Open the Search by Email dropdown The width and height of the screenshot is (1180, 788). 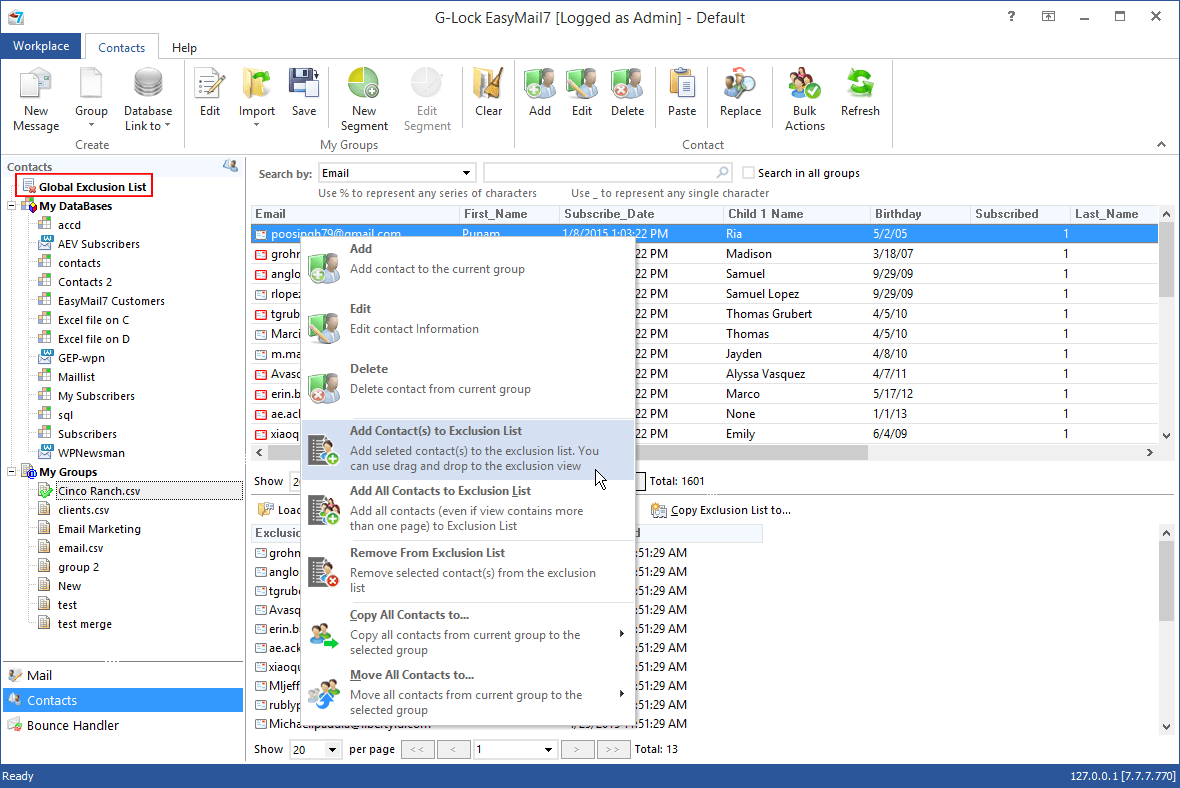(x=468, y=172)
